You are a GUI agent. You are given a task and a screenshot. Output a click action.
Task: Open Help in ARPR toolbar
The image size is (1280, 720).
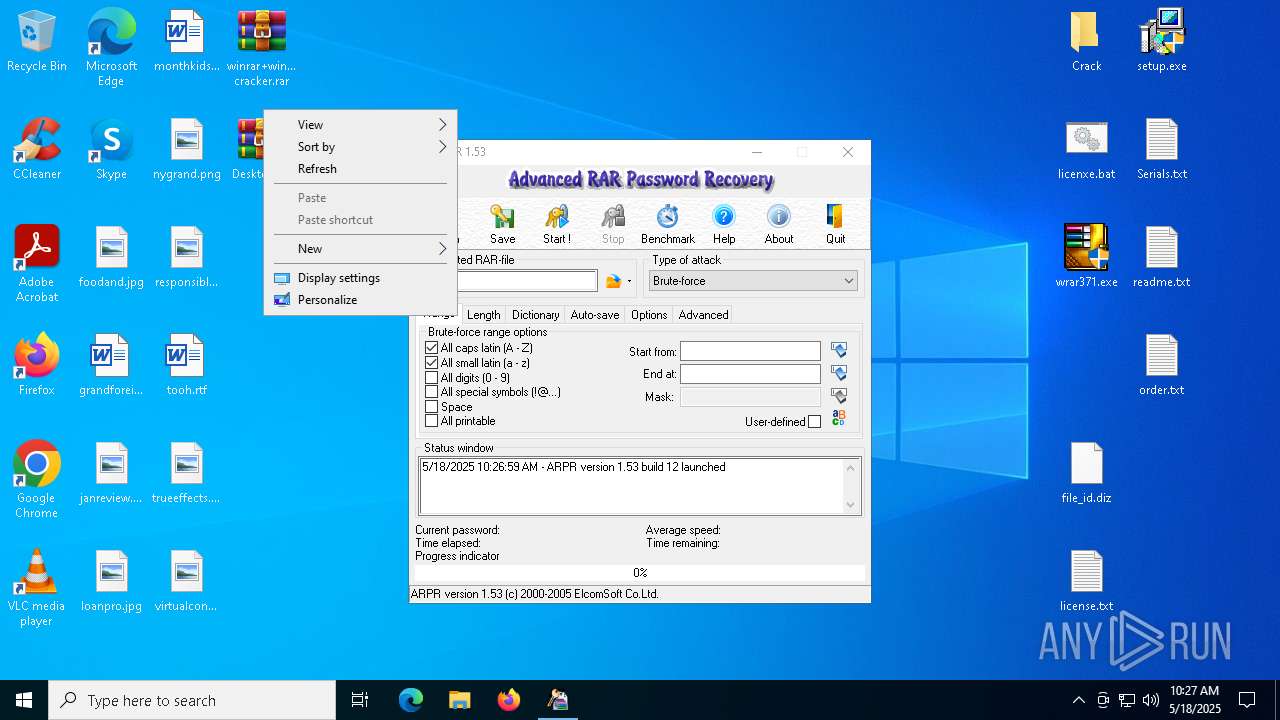tap(724, 225)
